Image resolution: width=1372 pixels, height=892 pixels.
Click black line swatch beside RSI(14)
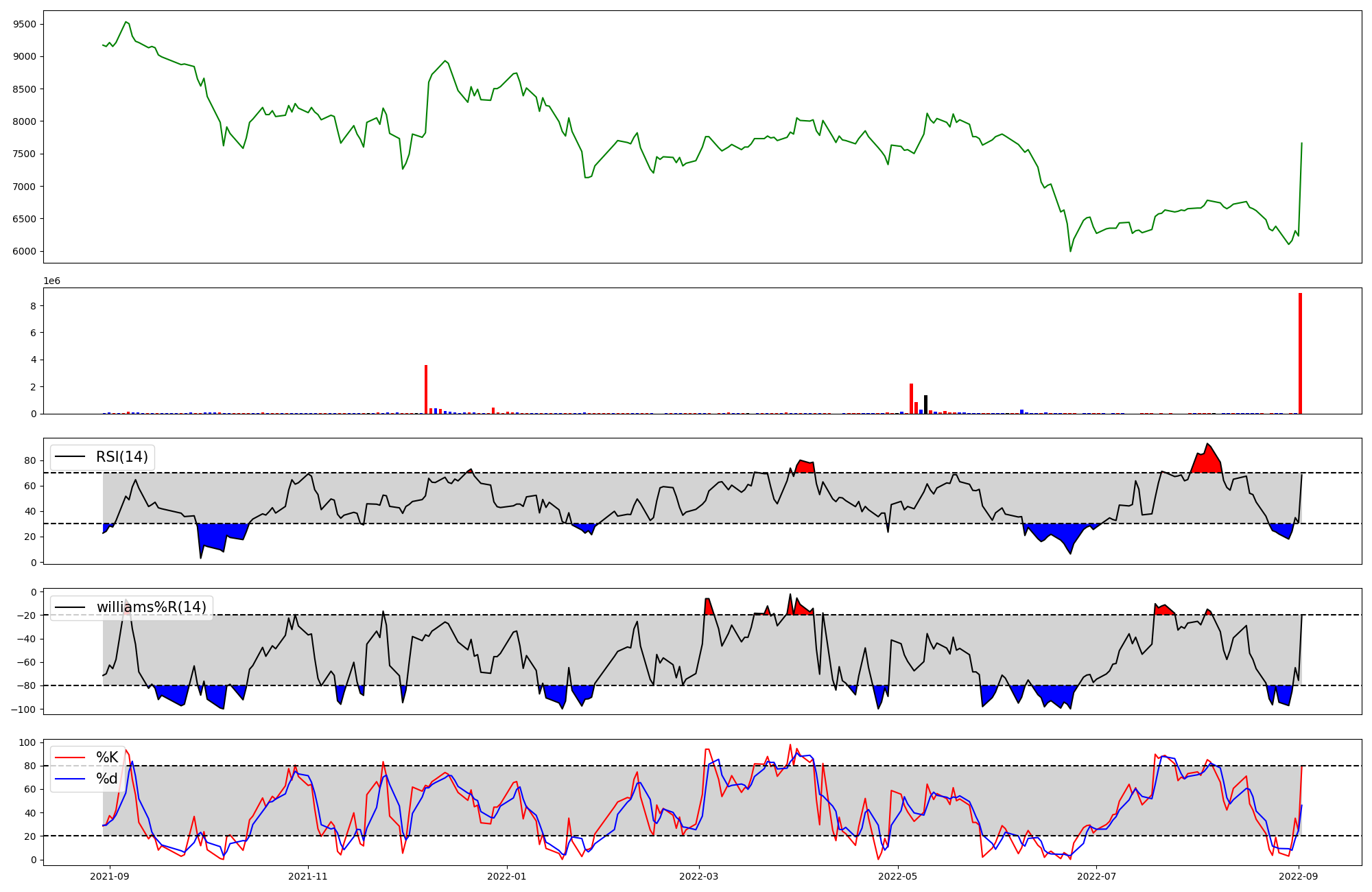pyautogui.click(x=70, y=457)
